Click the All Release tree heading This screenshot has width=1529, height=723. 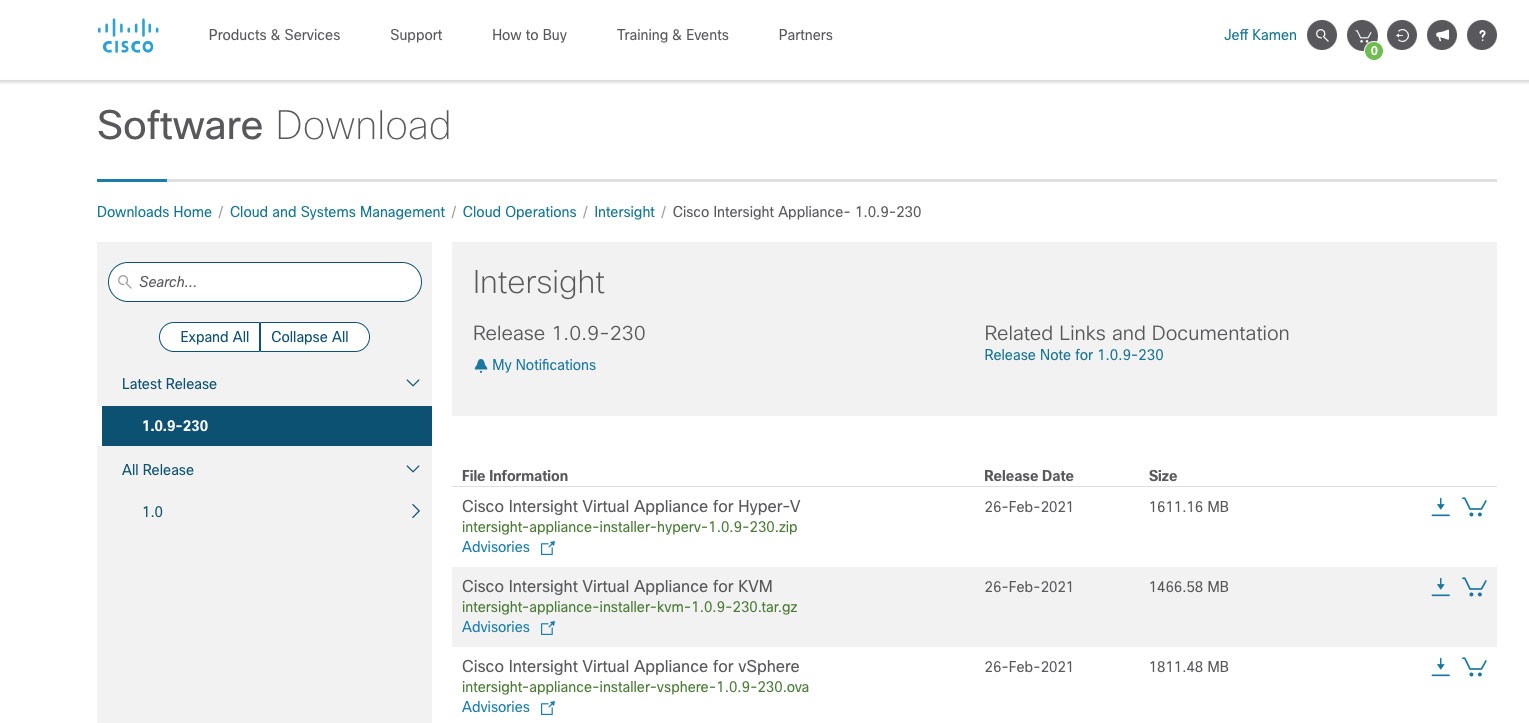(x=158, y=470)
